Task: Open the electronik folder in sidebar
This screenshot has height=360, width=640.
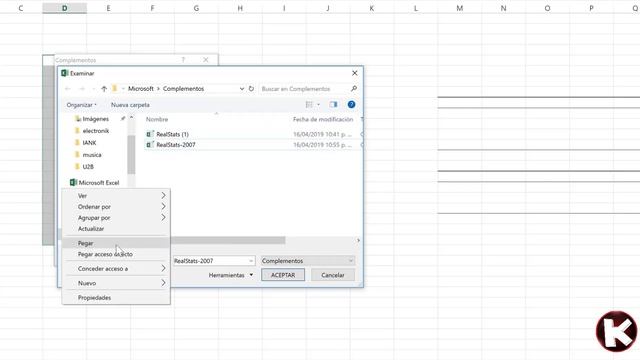Action: pyautogui.click(x=96, y=131)
